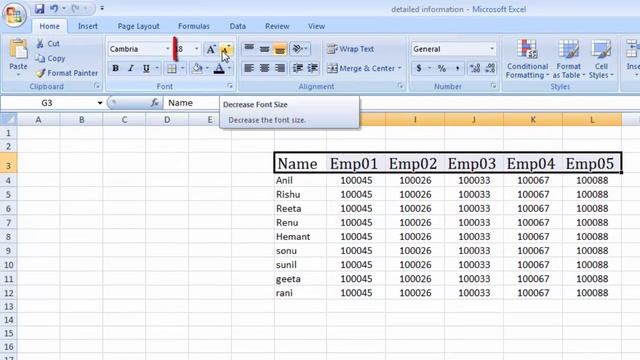Expand Merge & Center dropdown arrow
640x360 pixels.
(400, 68)
